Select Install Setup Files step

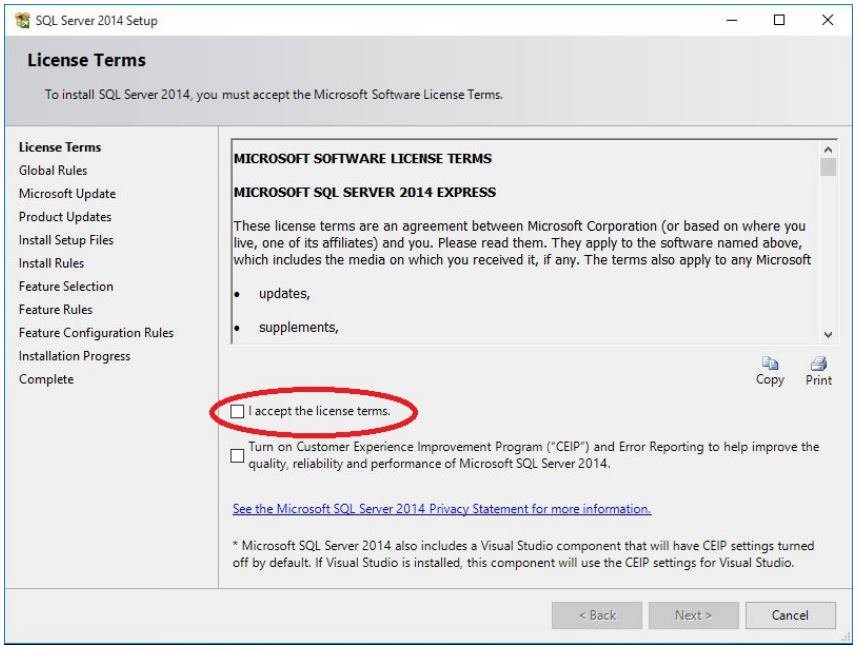click(66, 240)
